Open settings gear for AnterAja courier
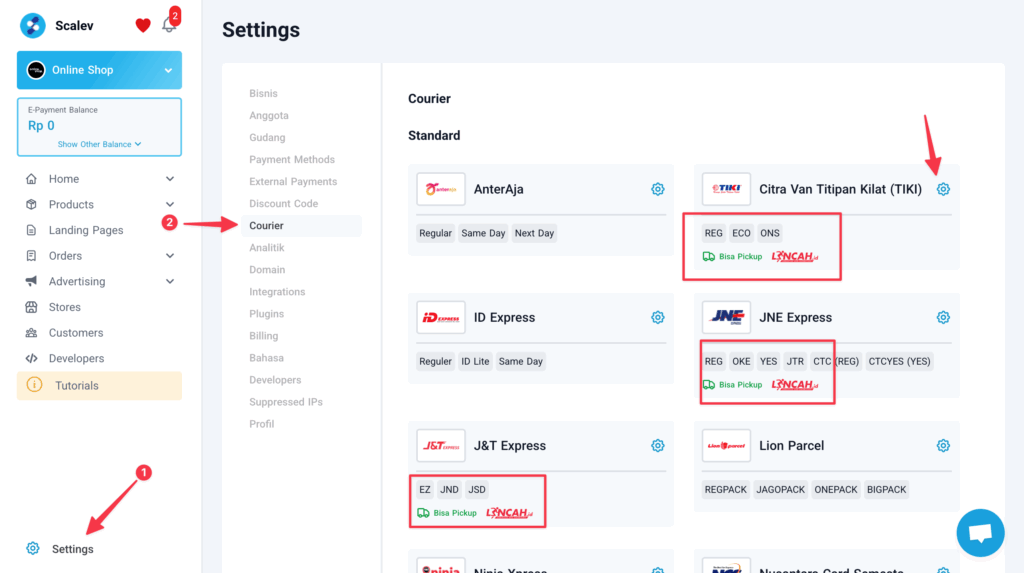The width and height of the screenshot is (1024, 573). click(x=657, y=189)
